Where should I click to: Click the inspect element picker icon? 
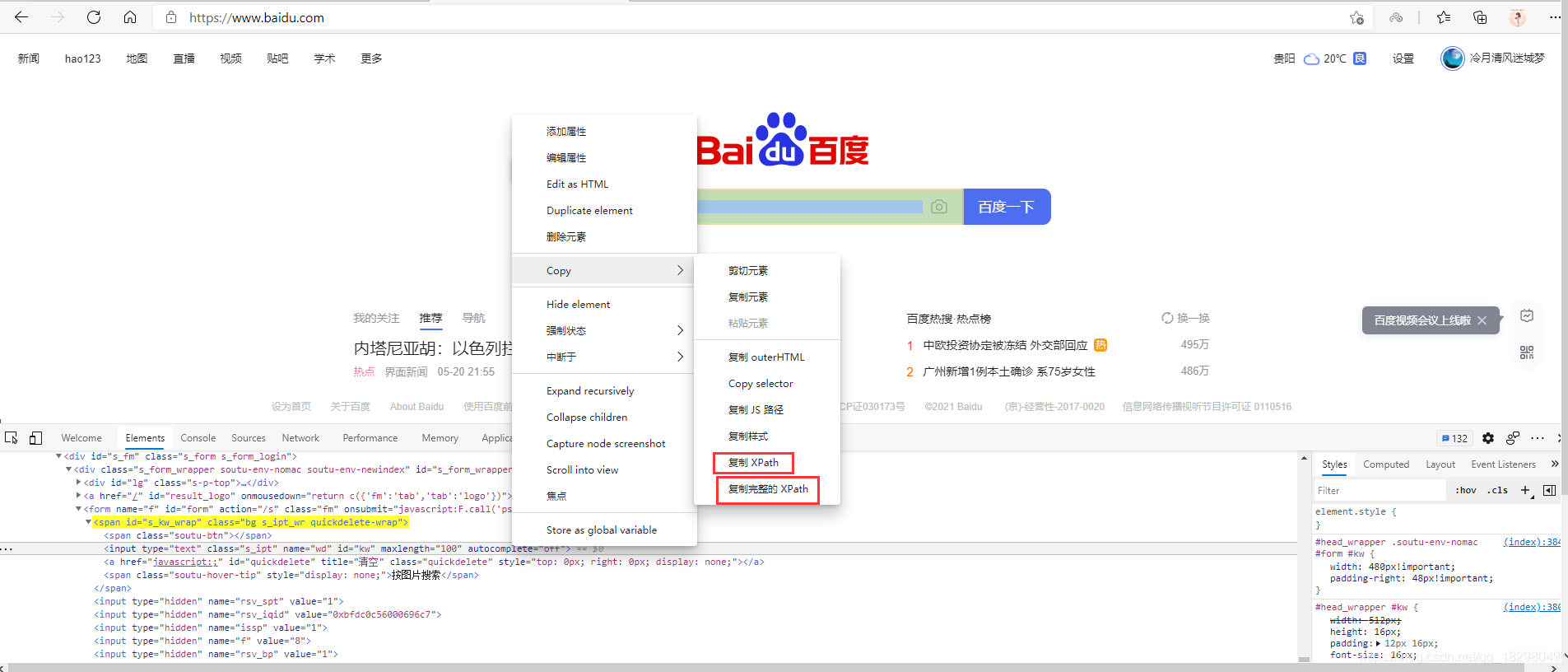click(12, 438)
